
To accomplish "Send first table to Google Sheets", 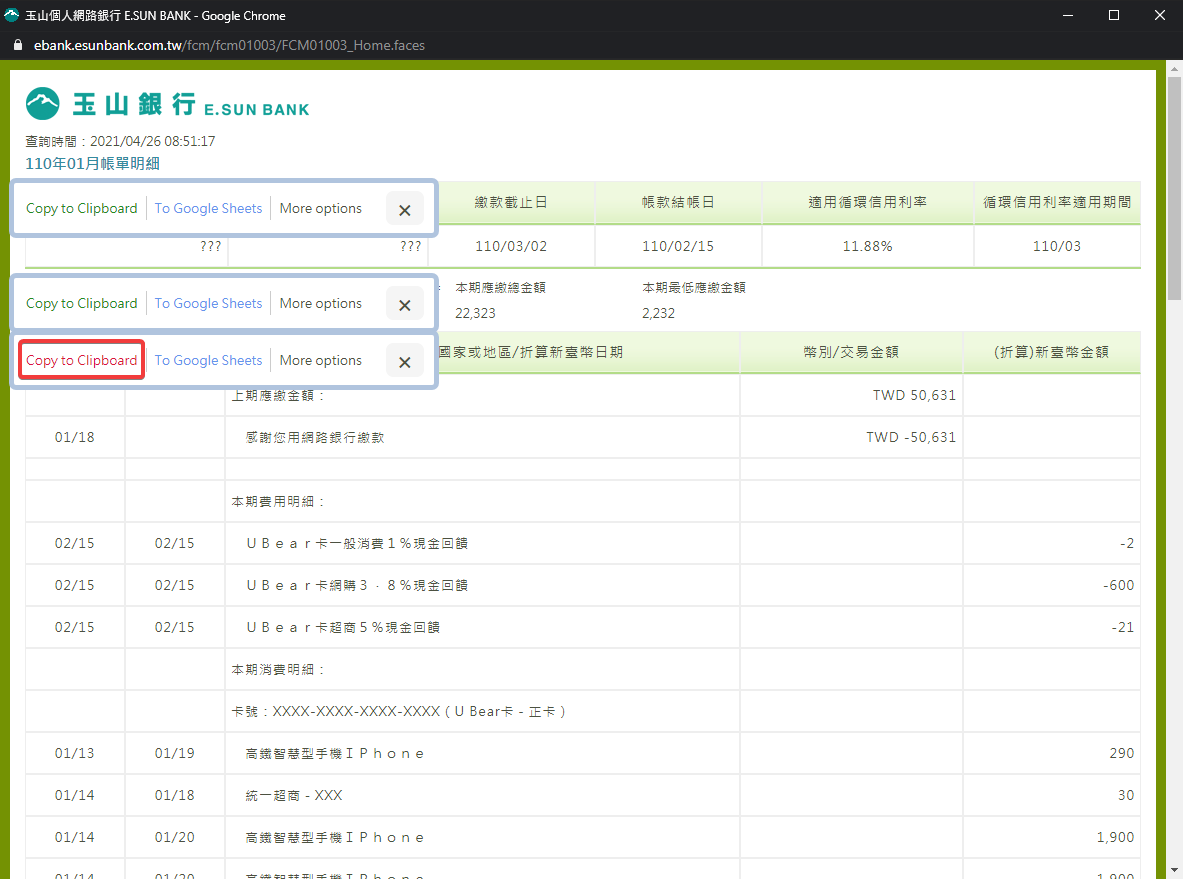I will pyautogui.click(x=208, y=208).
